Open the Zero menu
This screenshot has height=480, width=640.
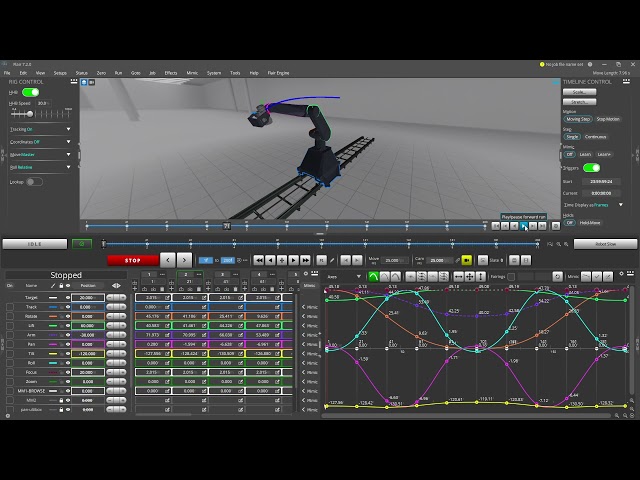[101, 73]
